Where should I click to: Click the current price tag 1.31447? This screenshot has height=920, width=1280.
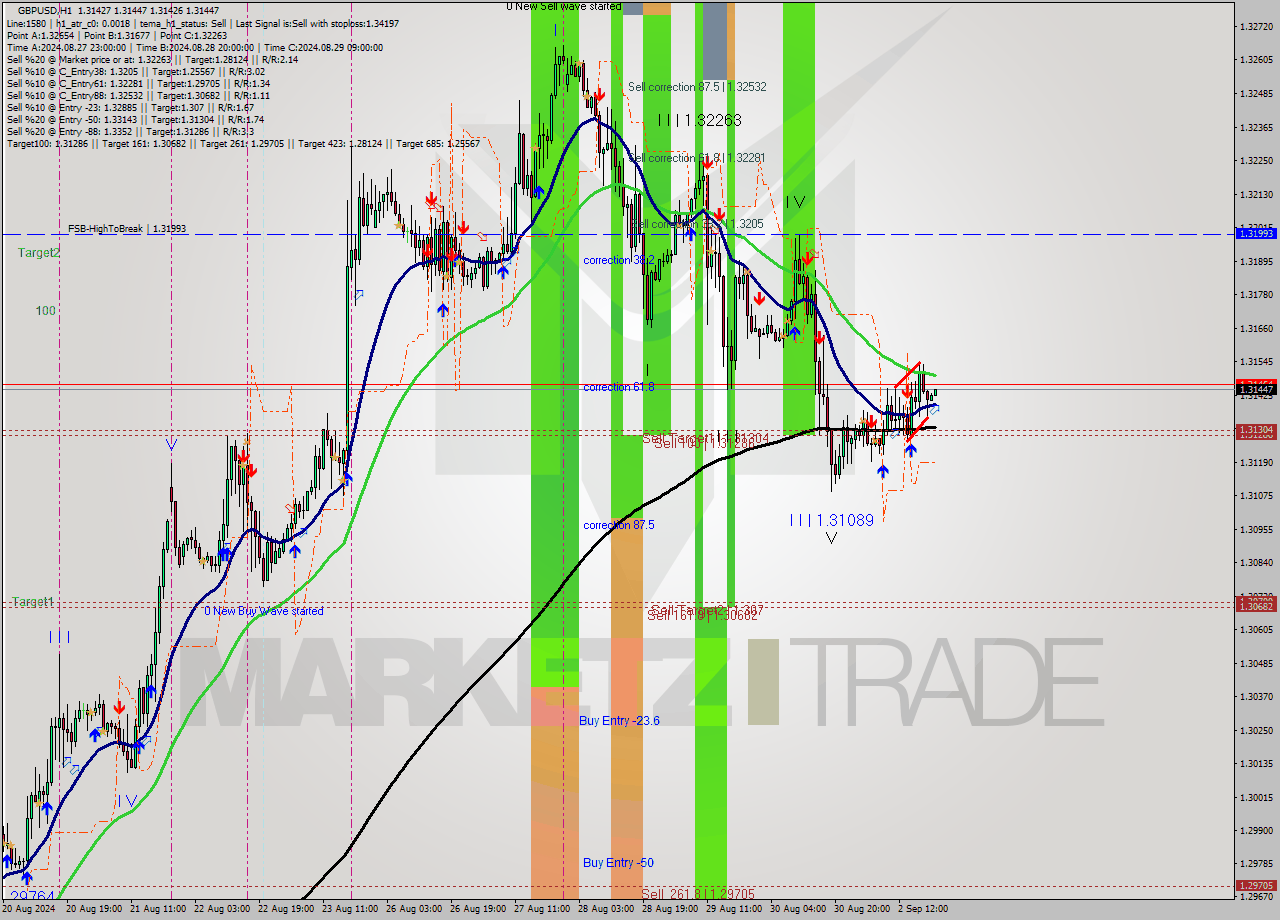1256,389
